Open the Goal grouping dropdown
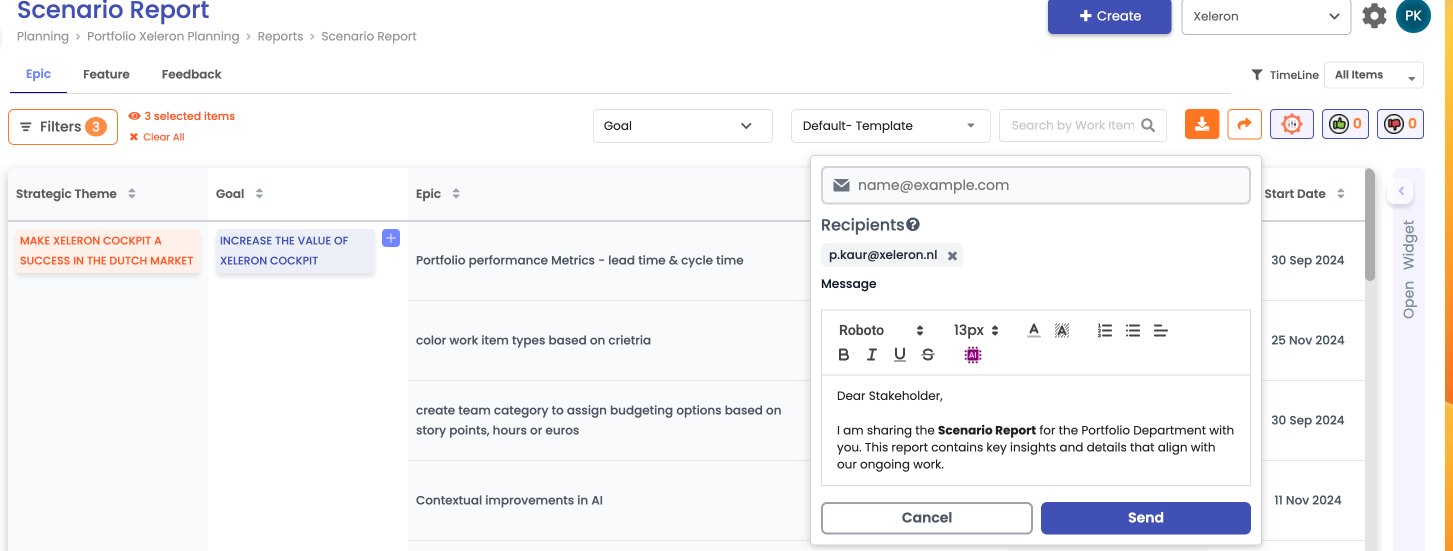 coord(682,126)
